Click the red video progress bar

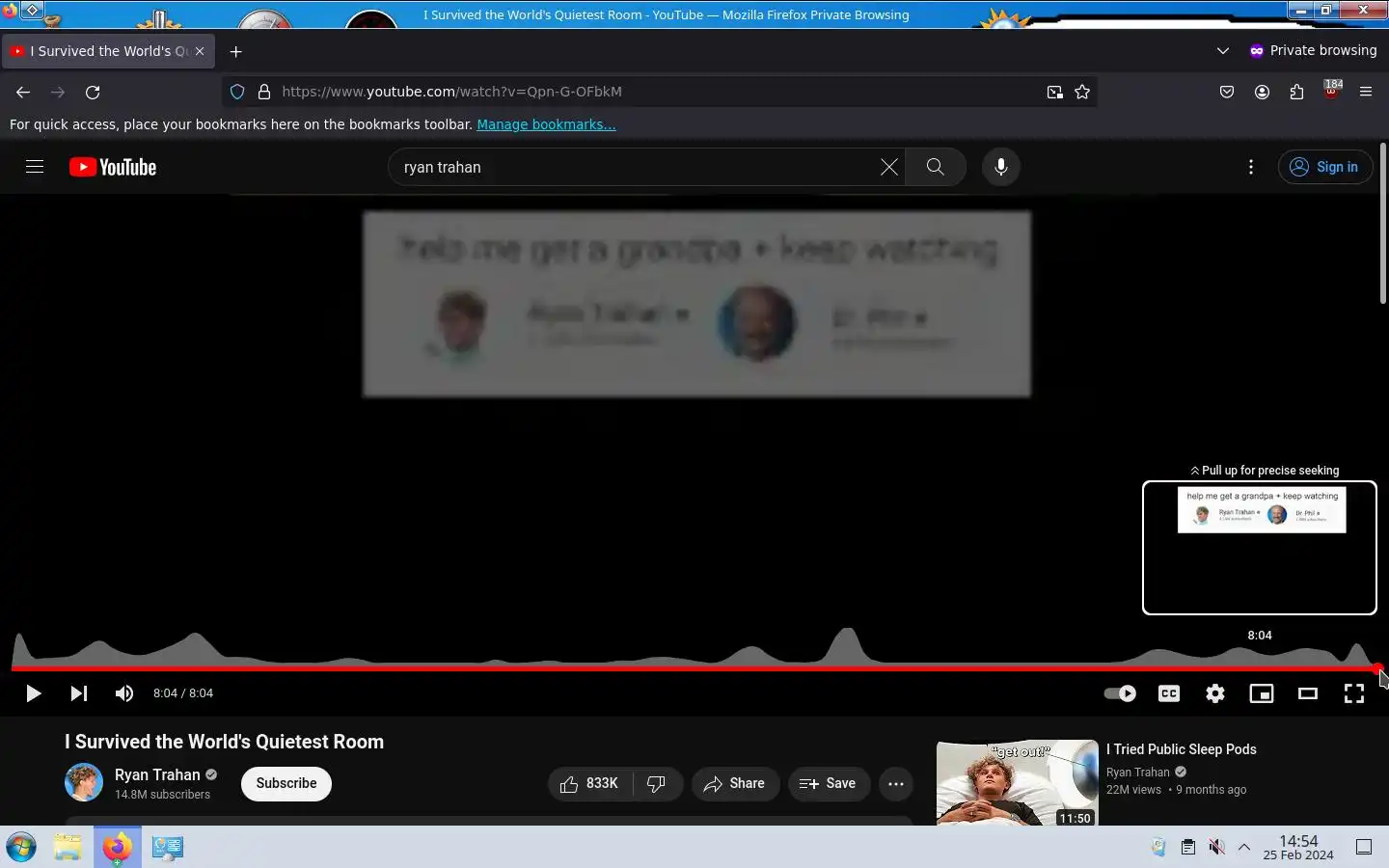(x=695, y=667)
